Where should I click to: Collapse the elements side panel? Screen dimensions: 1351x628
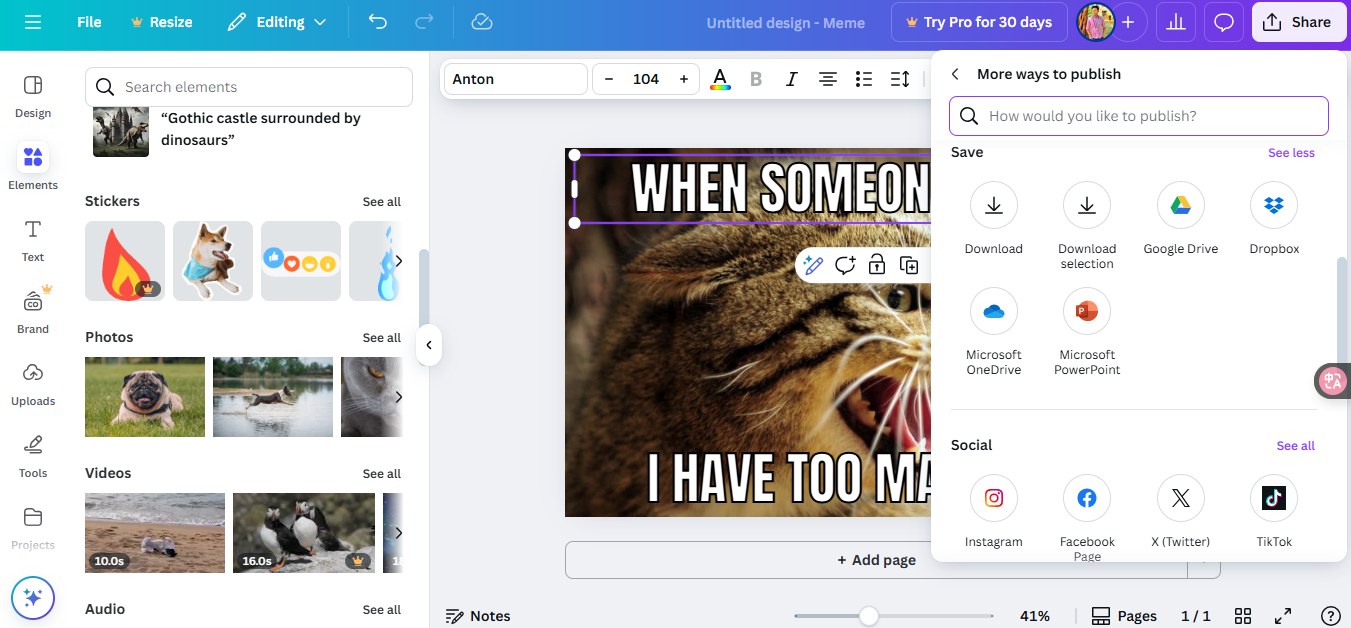pyautogui.click(x=428, y=344)
